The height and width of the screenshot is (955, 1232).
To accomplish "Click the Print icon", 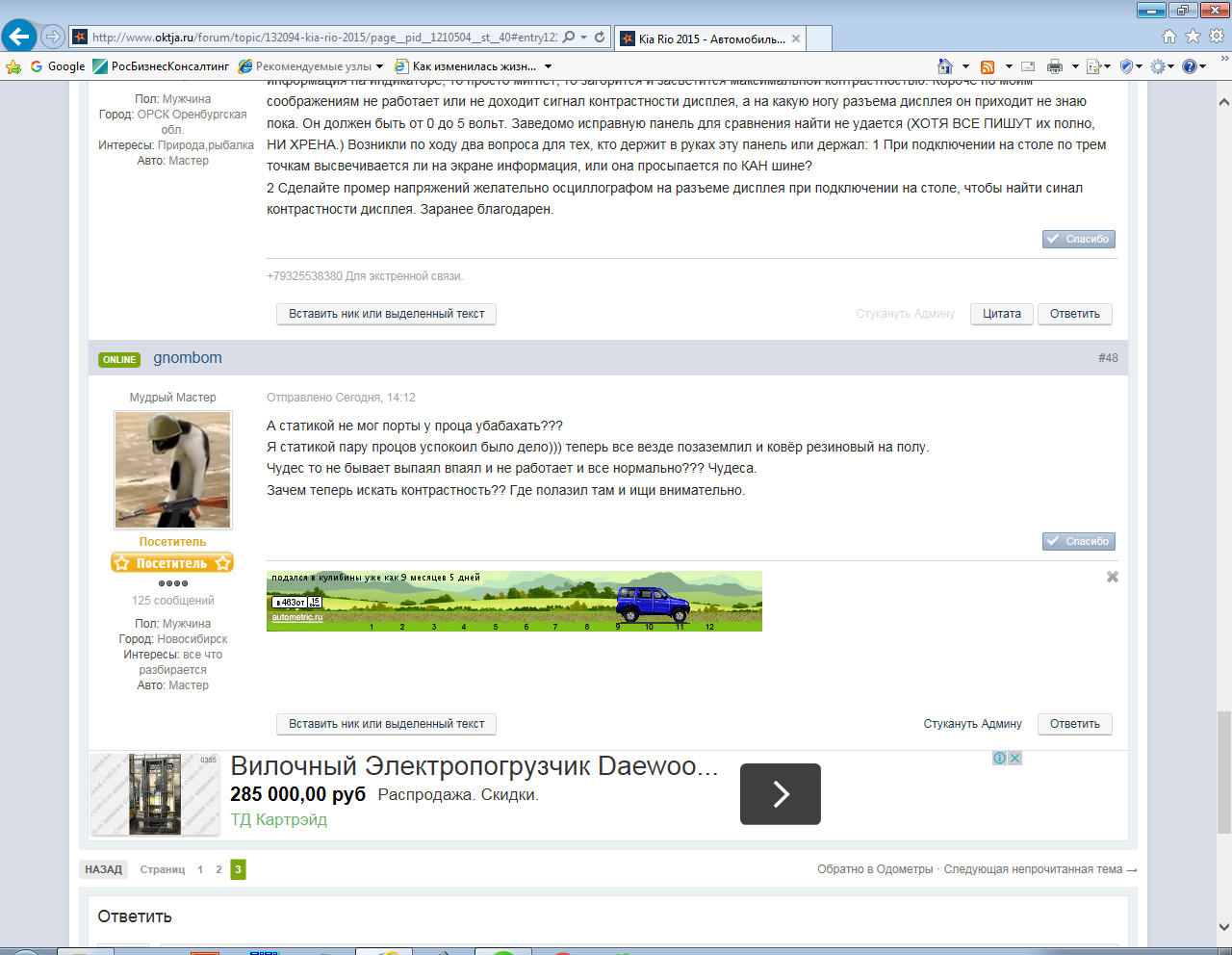I will (1055, 66).
